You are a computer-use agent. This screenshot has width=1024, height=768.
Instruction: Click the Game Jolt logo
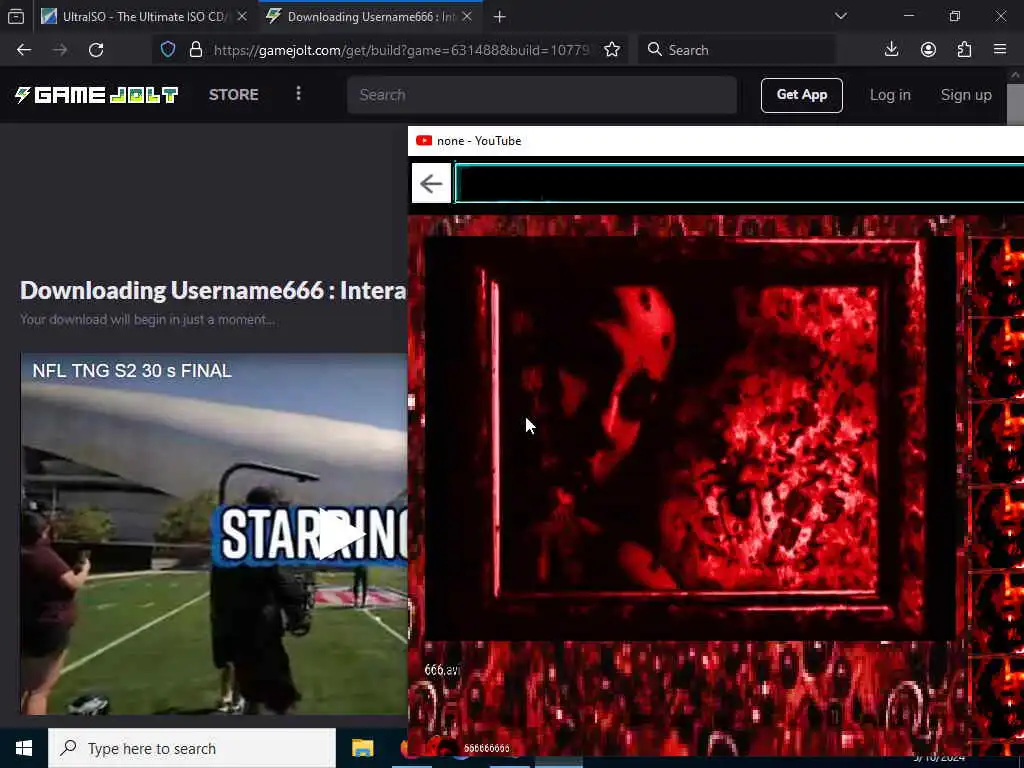(x=96, y=95)
